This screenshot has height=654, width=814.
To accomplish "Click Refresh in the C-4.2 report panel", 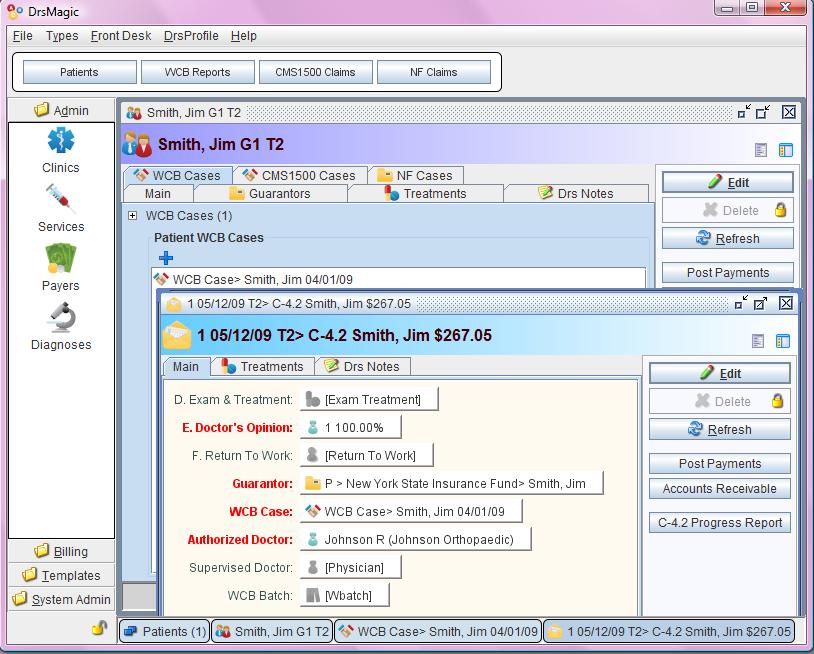I will coord(720,429).
